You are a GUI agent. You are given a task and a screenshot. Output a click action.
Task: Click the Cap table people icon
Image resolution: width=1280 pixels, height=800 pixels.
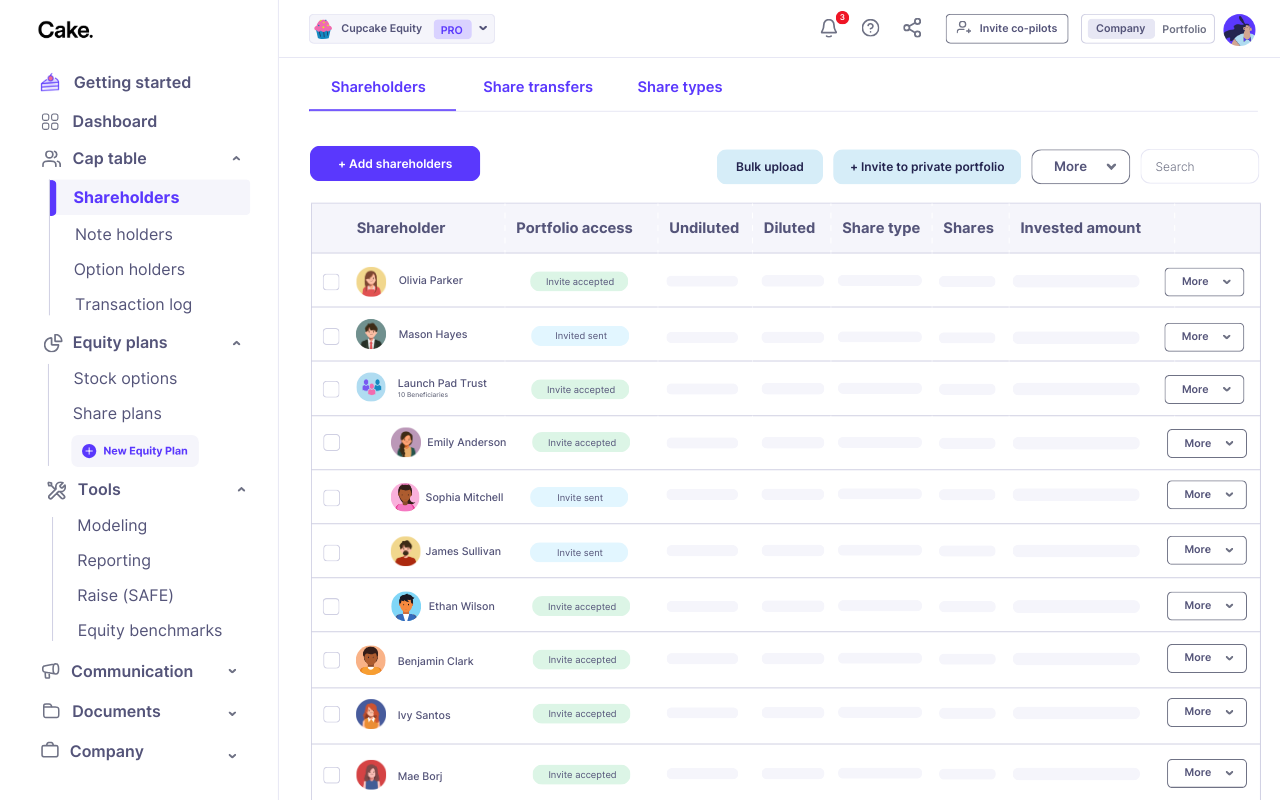click(x=50, y=158)
